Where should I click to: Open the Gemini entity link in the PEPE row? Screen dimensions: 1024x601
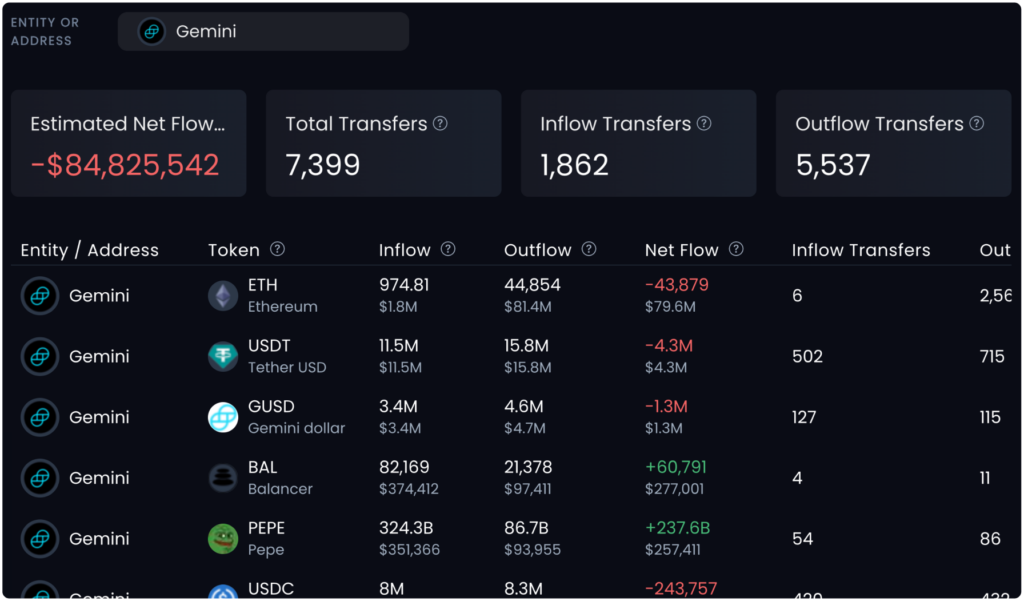click(x=99, y=539)
